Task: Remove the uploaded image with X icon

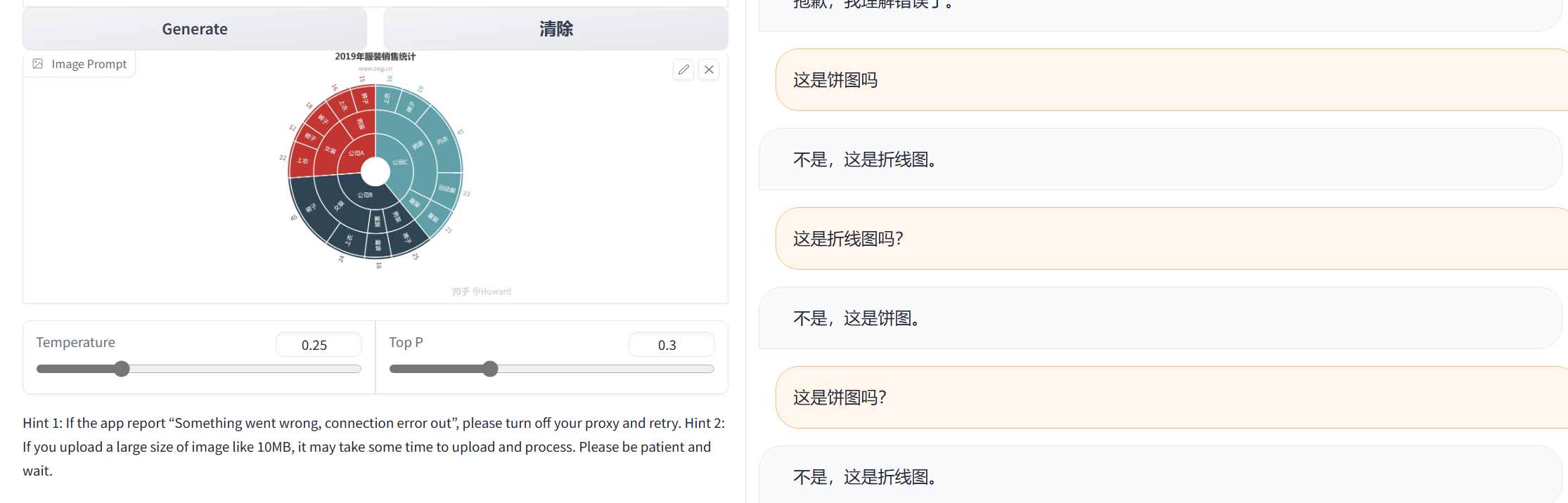Action: pyautogui.click(x=709, y=70)
